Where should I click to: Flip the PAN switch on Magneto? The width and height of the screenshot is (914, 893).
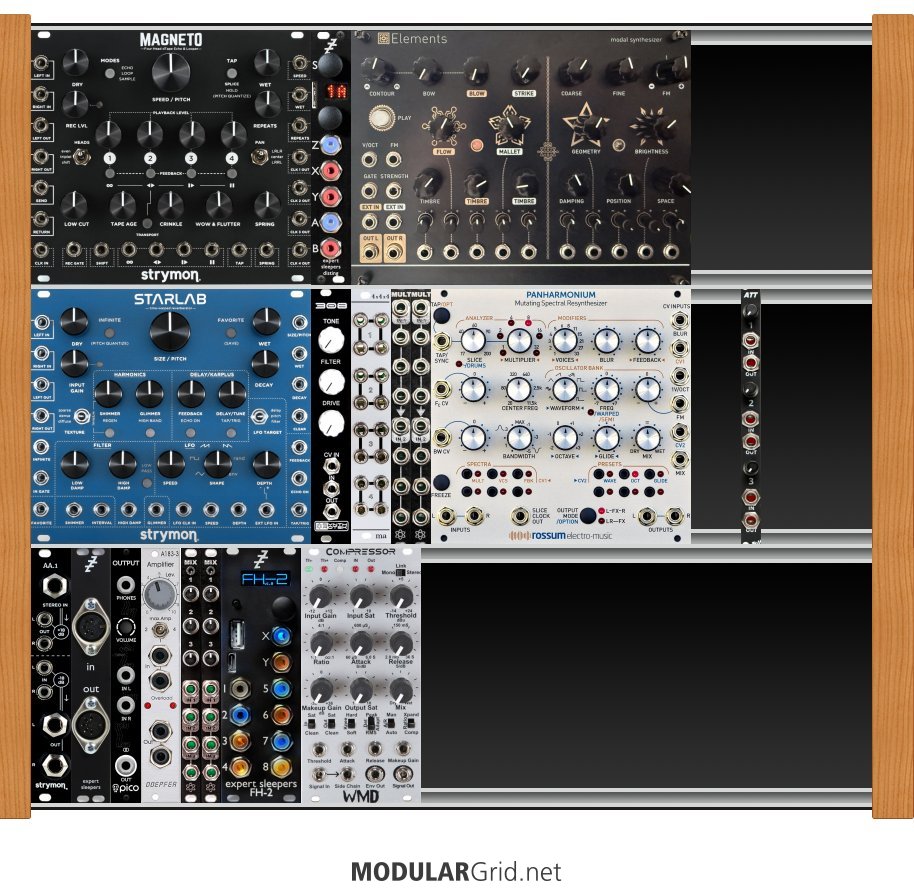tap(258, 157)
